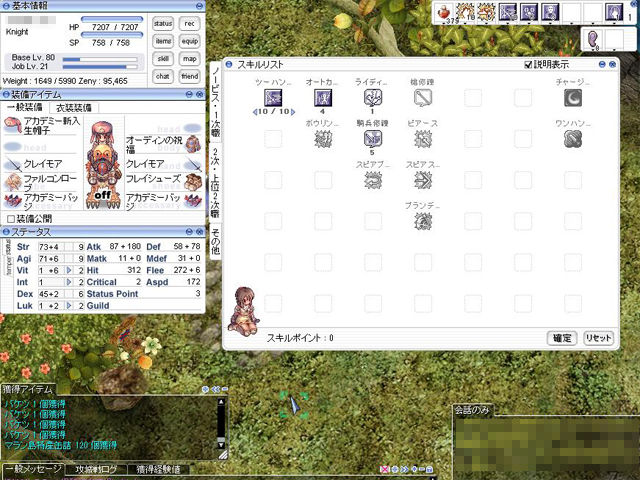Select the Auto Counter skill icon
The image size is (640, 480).
tap(323, 98)
